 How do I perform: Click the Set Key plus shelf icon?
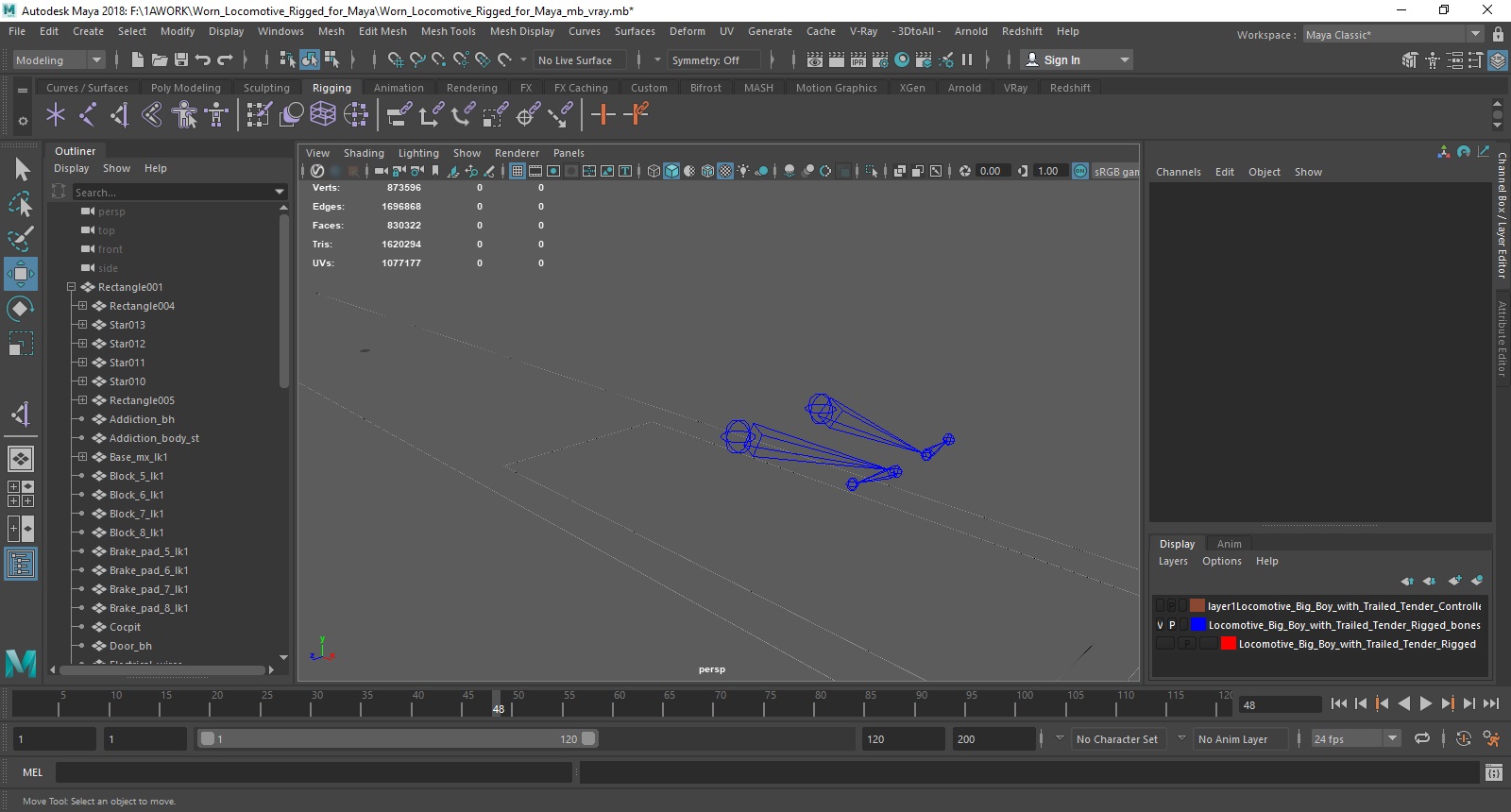point(603,115)
